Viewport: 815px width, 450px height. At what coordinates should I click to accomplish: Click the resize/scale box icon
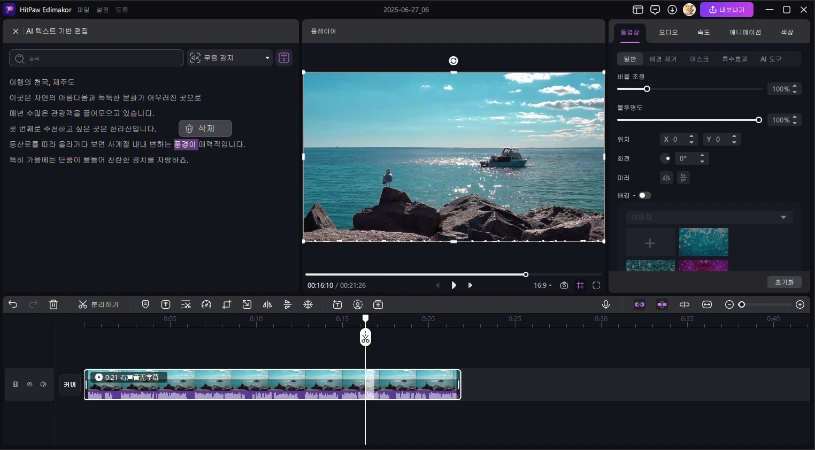pyautogui.click(x=247, y=305)
